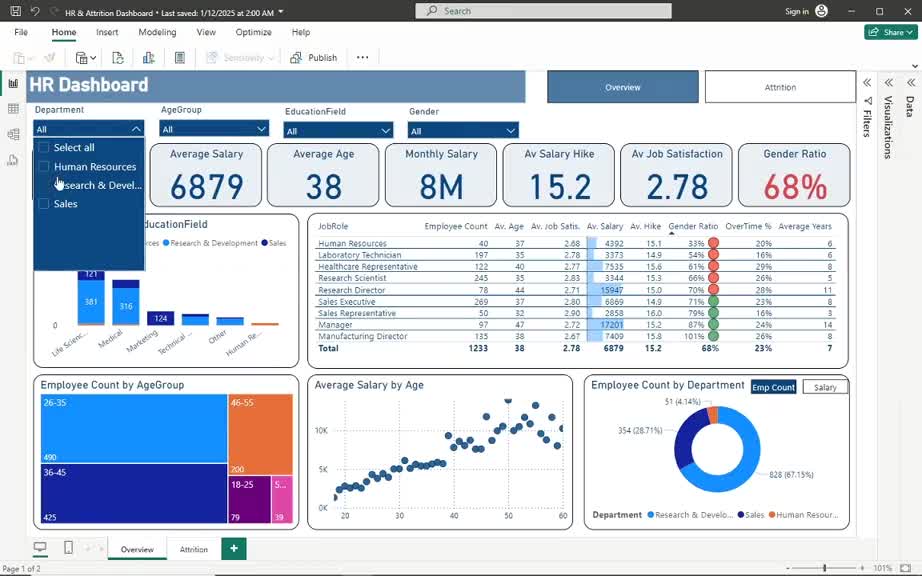Click the Undo arrow icon
This screenshot has width=922, height=576.
[x=35, y=11]
